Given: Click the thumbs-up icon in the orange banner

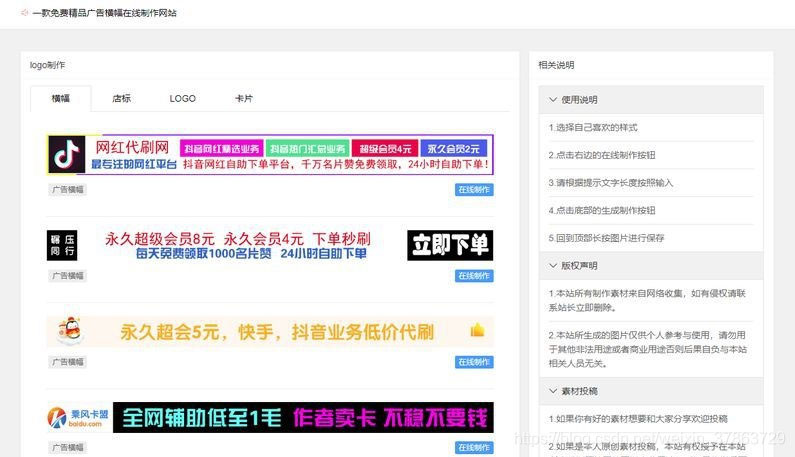Looking at the screenshot, I should pos(477,330).
